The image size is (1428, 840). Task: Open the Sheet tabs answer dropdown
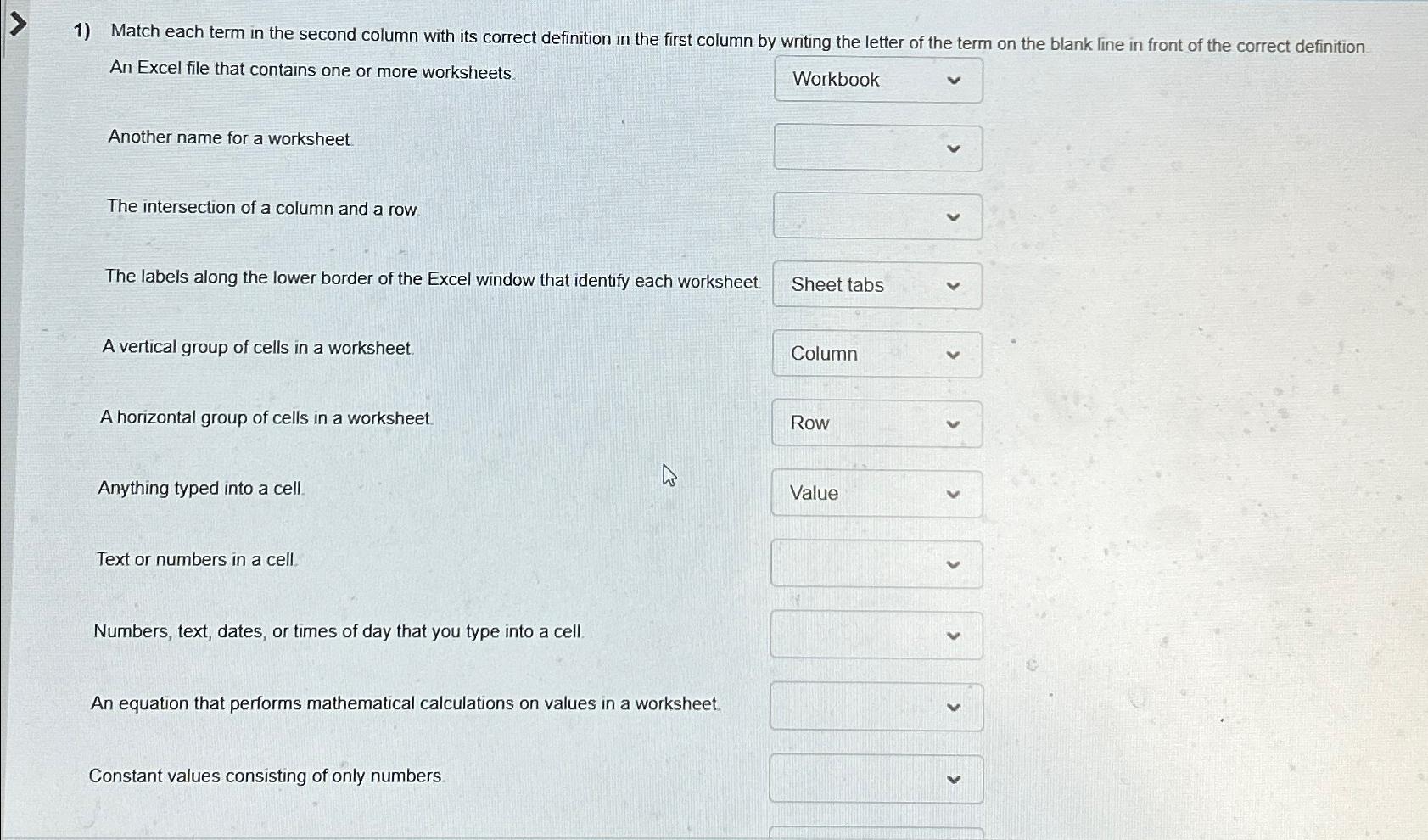point(877,285)
